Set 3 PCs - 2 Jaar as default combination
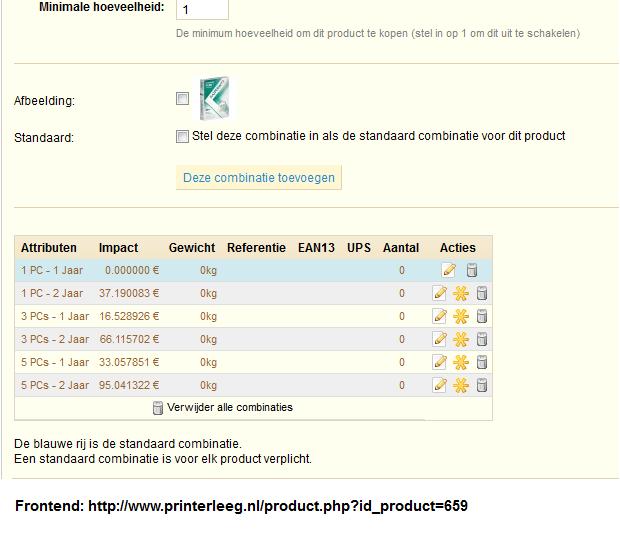 461,339
